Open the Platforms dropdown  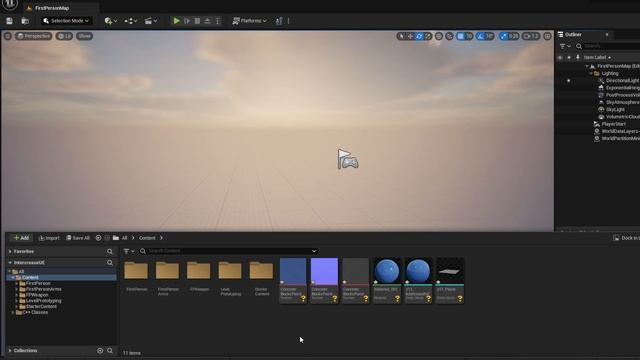point(249,21)
